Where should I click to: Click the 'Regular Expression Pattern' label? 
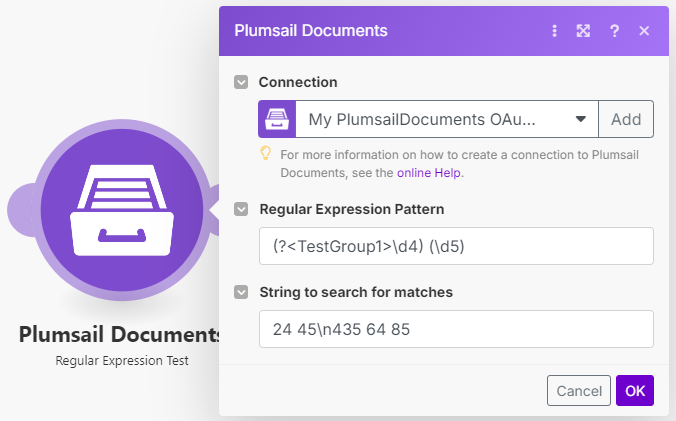(352, 209)
